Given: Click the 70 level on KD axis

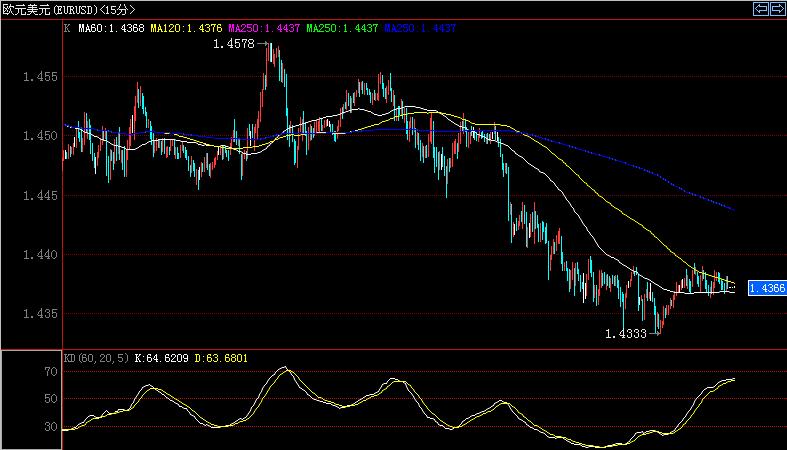Looking at the screenshot, I should pyautogui.click(x=51, y=372).
